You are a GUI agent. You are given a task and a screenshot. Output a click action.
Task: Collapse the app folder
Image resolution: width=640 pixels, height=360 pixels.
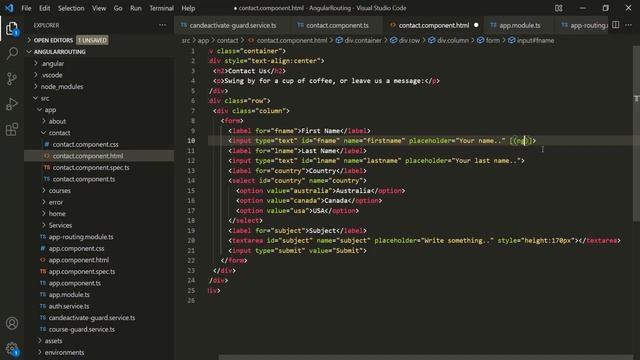[50, 110]
